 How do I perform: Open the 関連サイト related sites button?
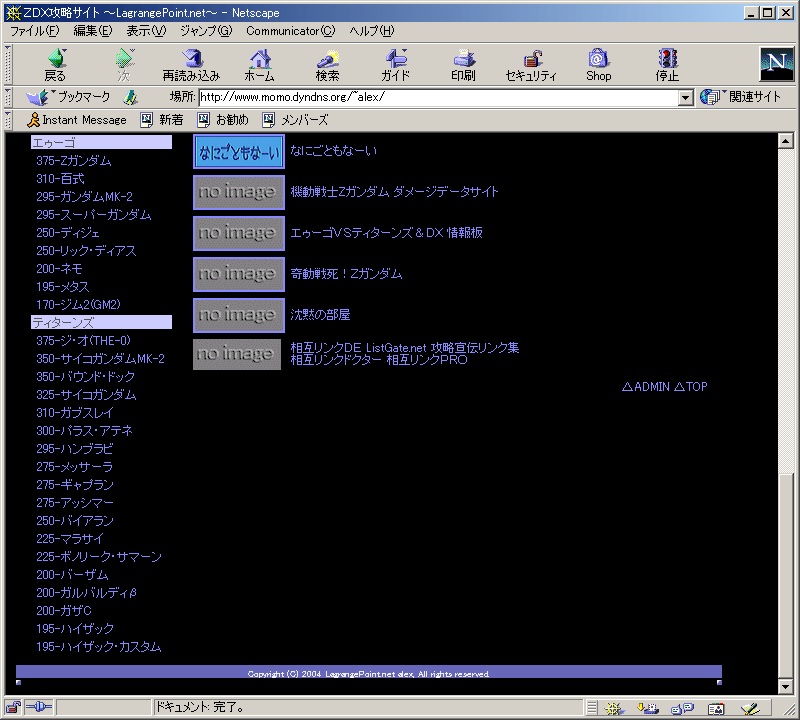coord(740,96)
